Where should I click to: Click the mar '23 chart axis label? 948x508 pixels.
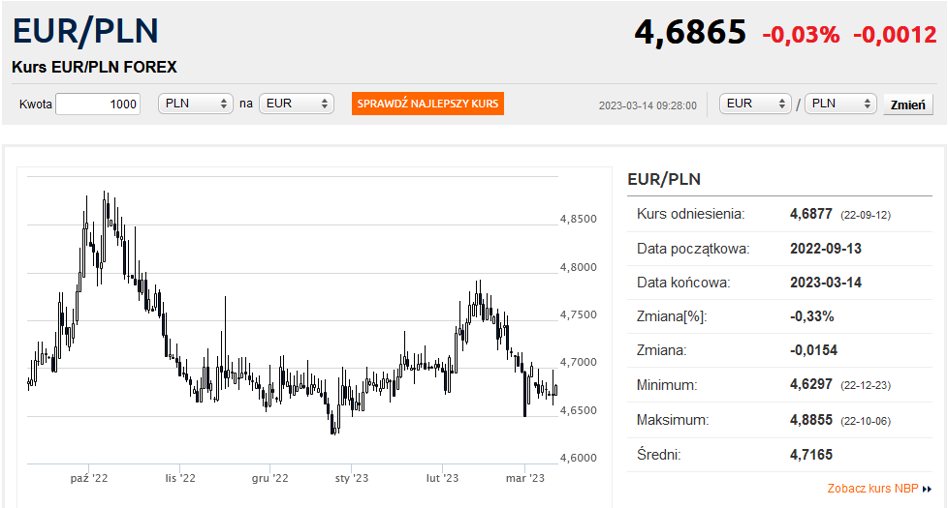pyautogui.click(x=525, y=478)
